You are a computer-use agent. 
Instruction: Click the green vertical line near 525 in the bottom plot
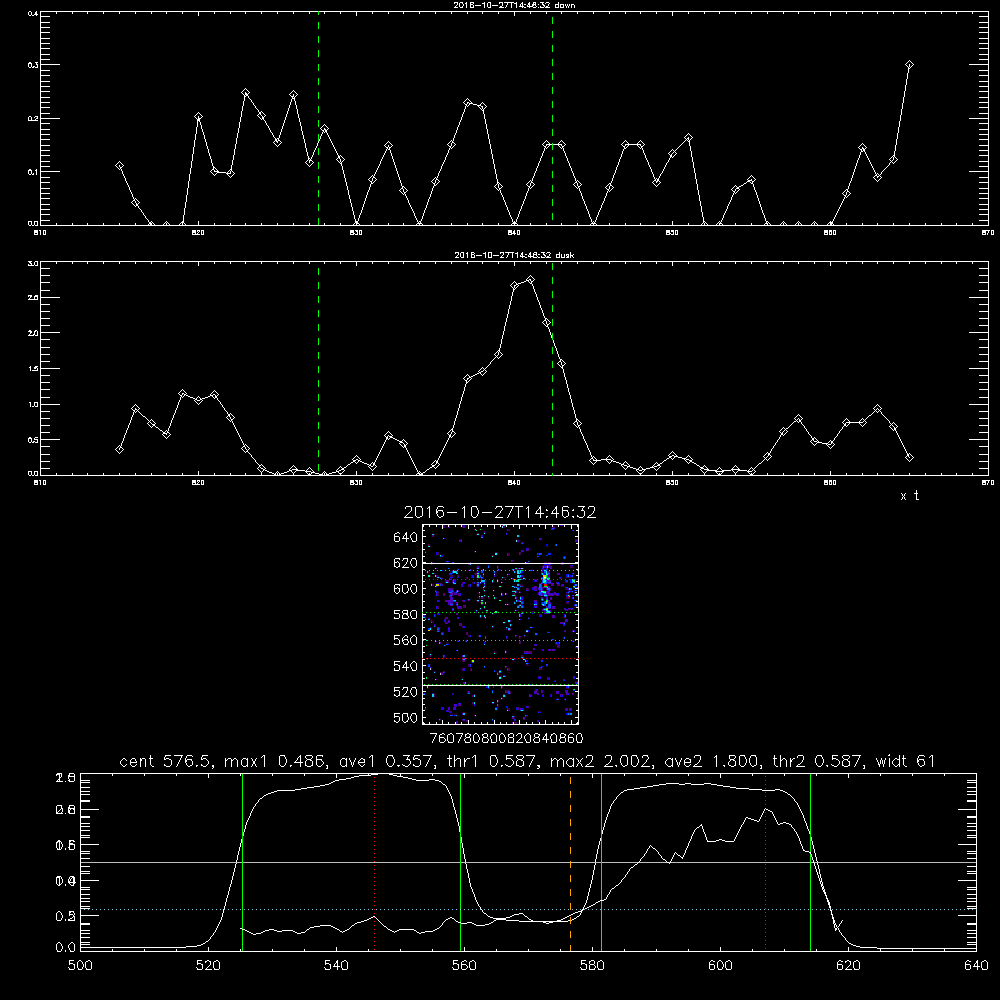(x=242, y=861)
